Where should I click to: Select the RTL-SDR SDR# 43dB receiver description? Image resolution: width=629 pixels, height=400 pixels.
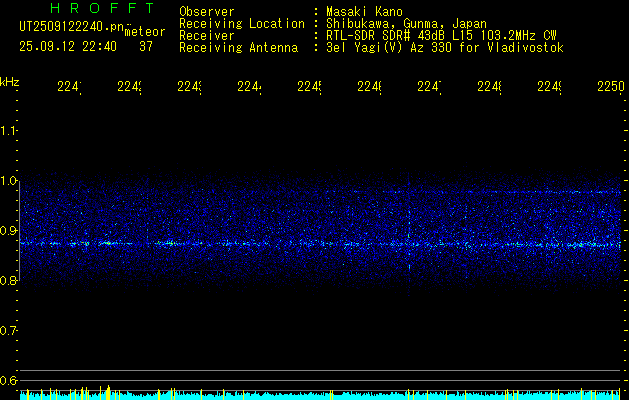pyautogui.click(x=441, y=36)
